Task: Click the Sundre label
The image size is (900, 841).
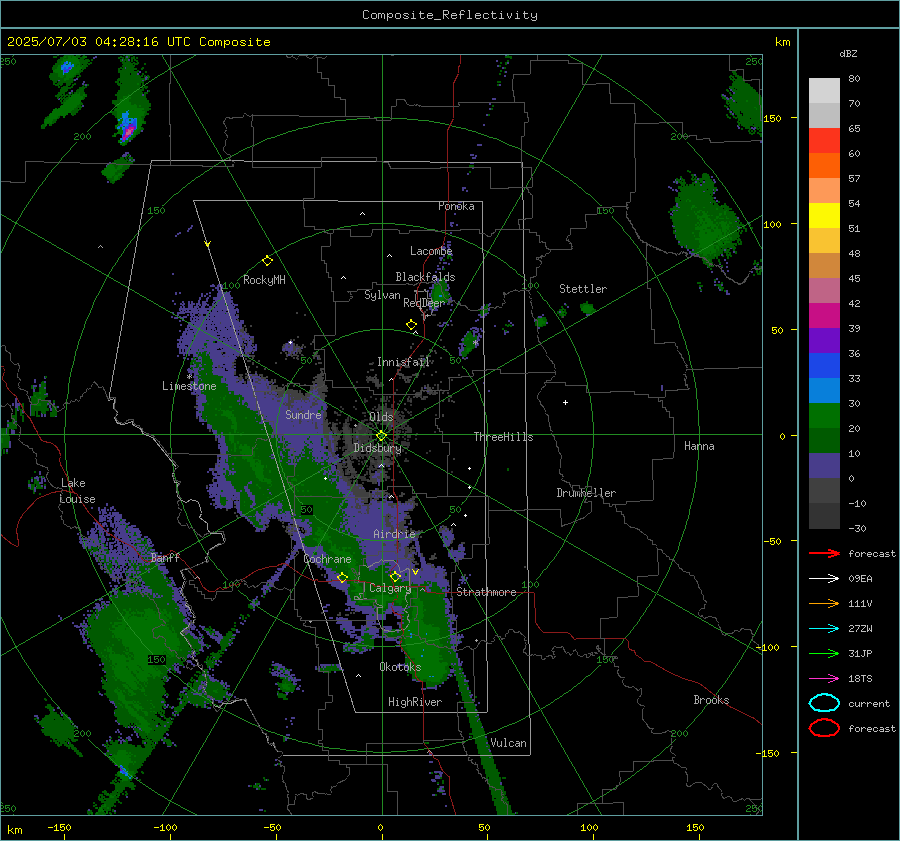Action: [304, 414]
